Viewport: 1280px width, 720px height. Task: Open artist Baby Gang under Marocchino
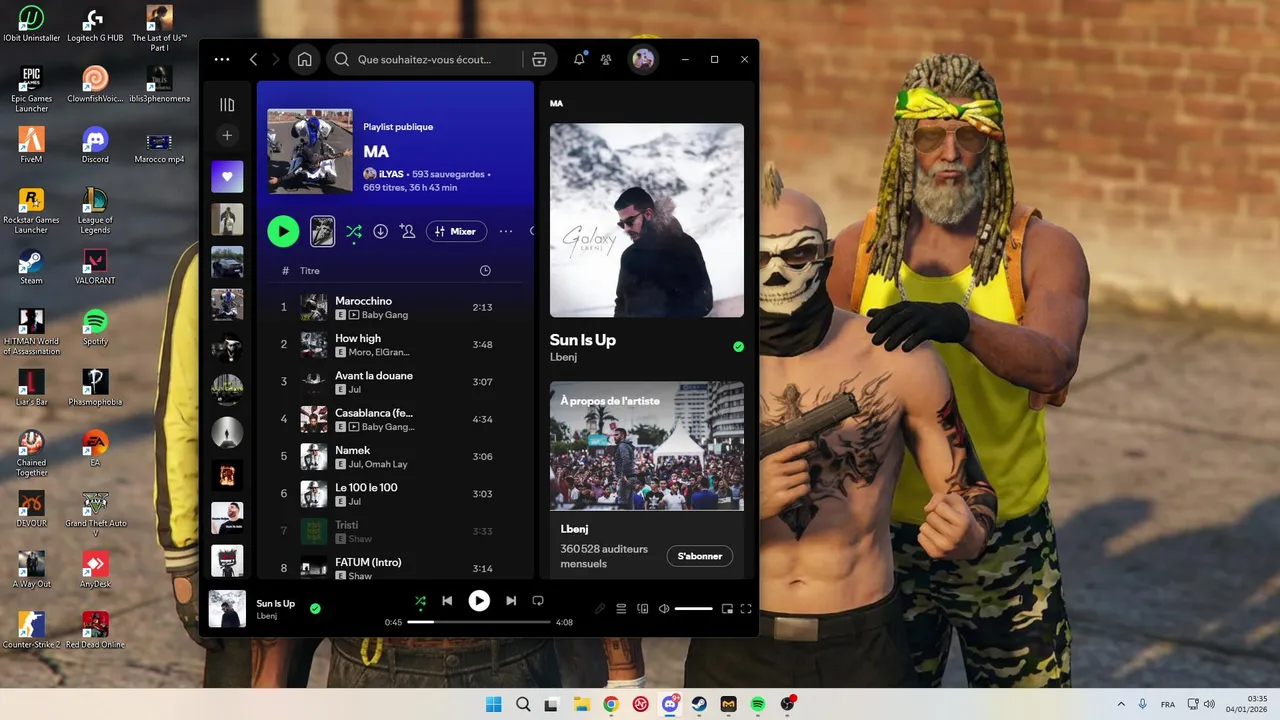pyautogui.click(x=385, y=315)
